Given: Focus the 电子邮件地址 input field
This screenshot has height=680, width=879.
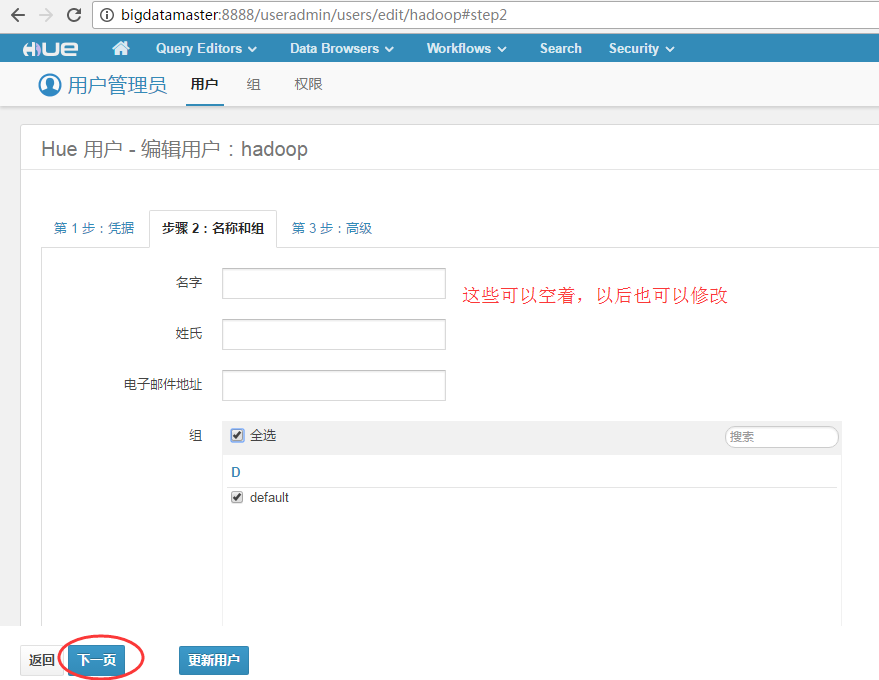Looking at the screenshot, I should pos(334,385).
